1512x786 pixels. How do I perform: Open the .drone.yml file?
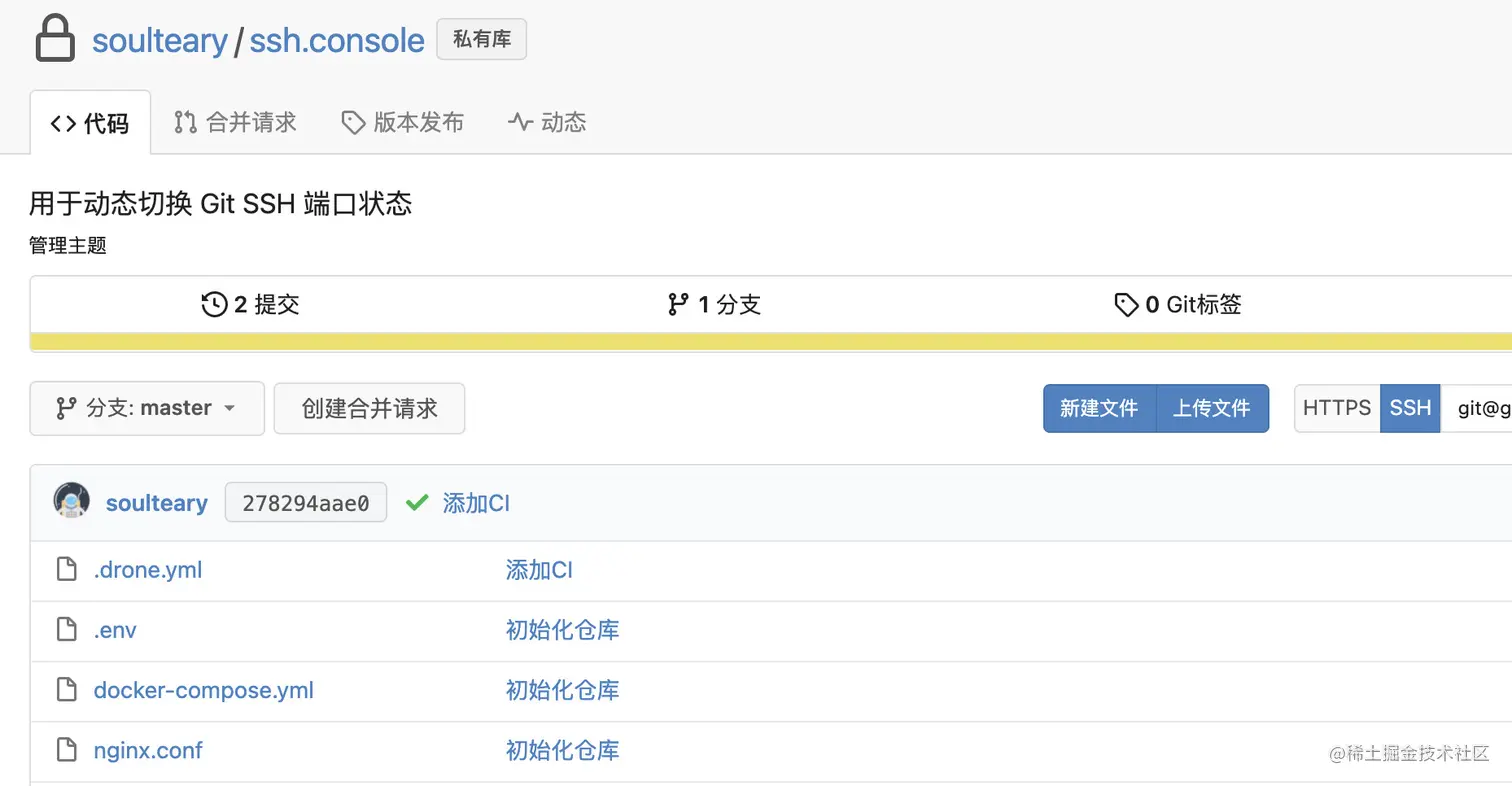(148, 570)
